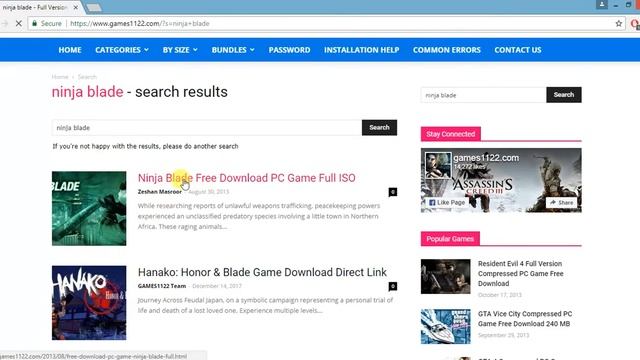Click the Popular Games heading

coord(450,239)
